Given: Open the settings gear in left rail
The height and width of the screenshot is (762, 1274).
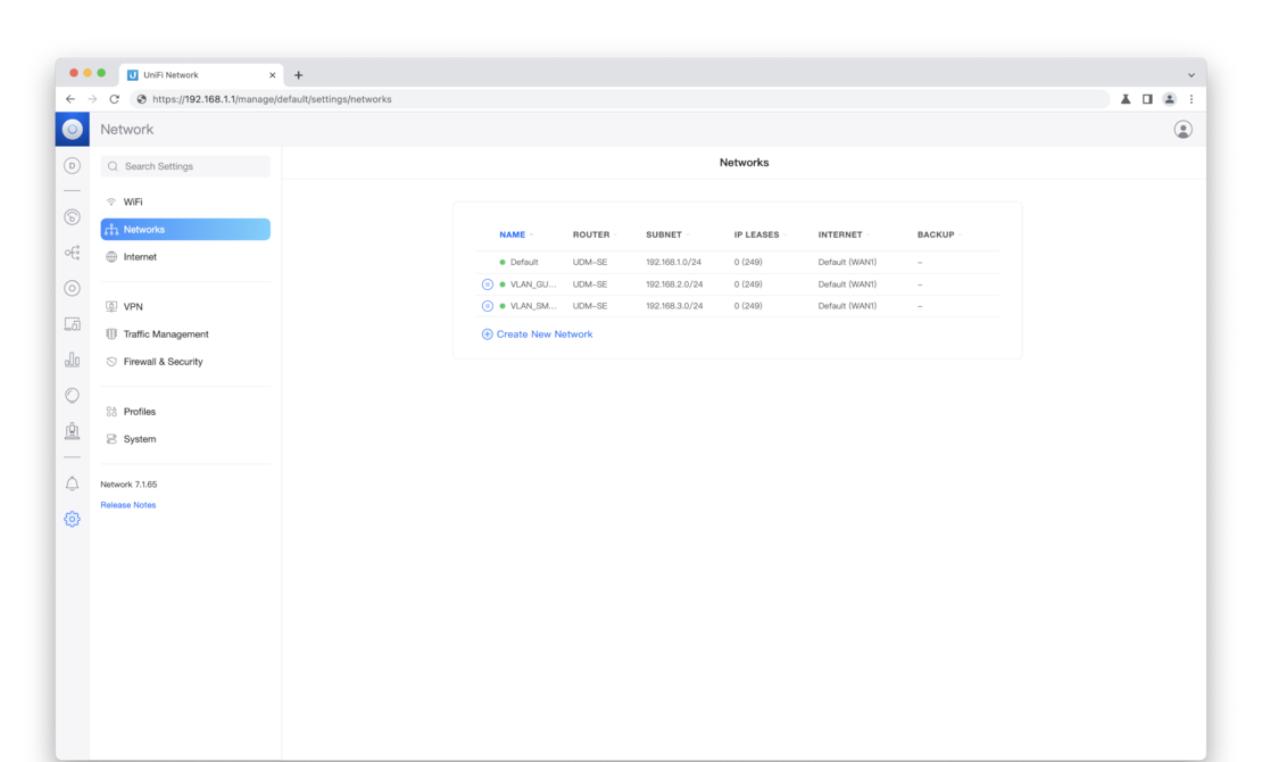Looking at the screenshot, I should pos(72,521).
